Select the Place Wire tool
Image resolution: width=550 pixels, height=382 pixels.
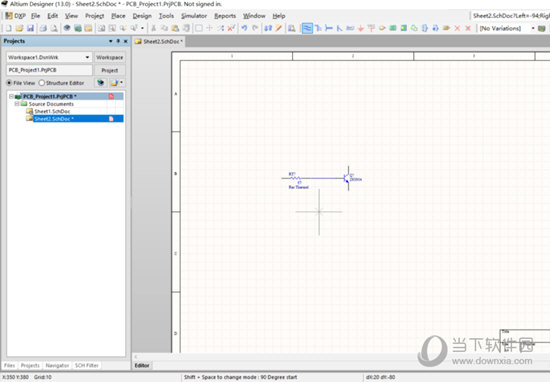307,28
